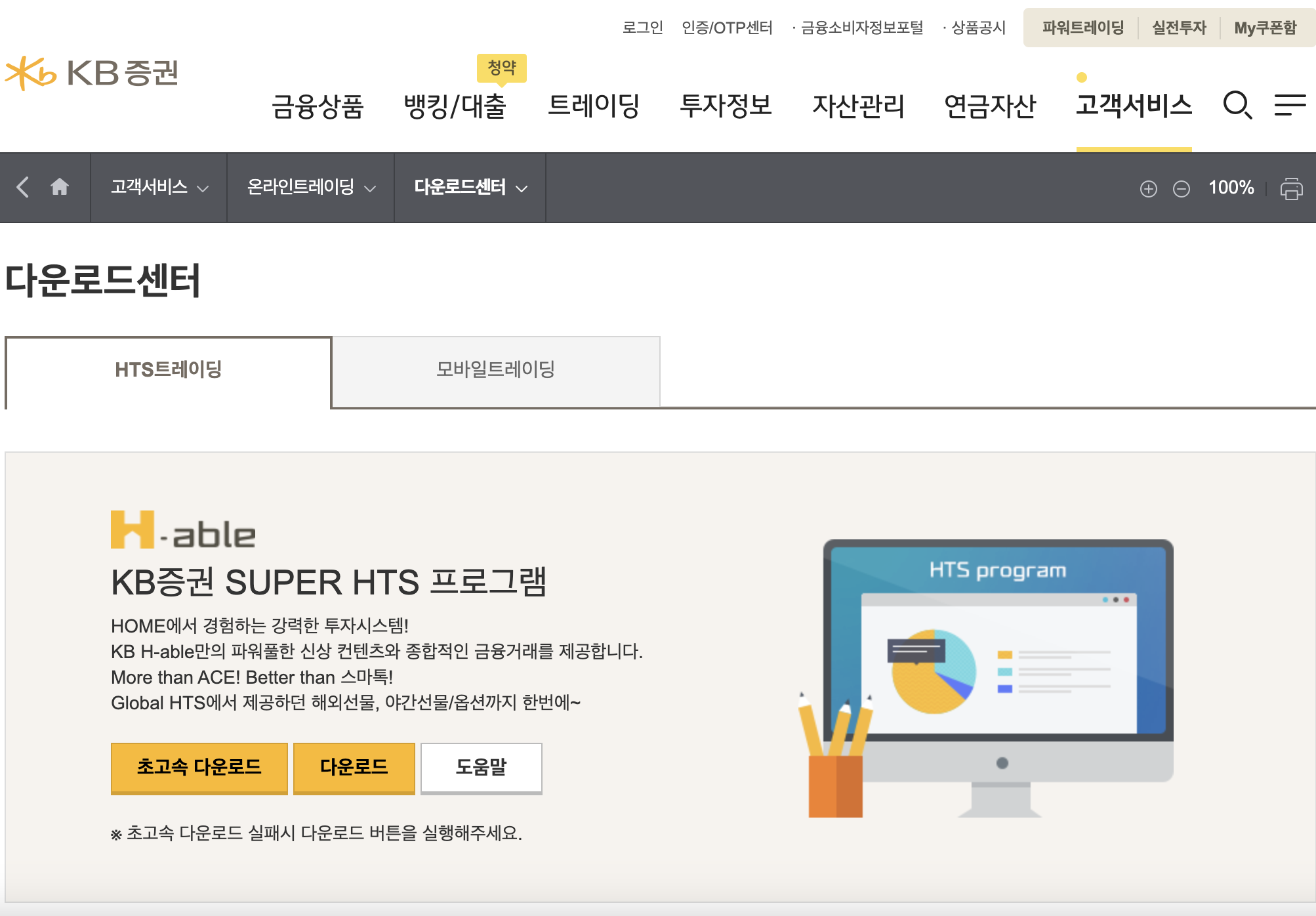
Task: Open the 뱅킹/대출 main menu
Action: pyautogui.click(x=455, y=106)
